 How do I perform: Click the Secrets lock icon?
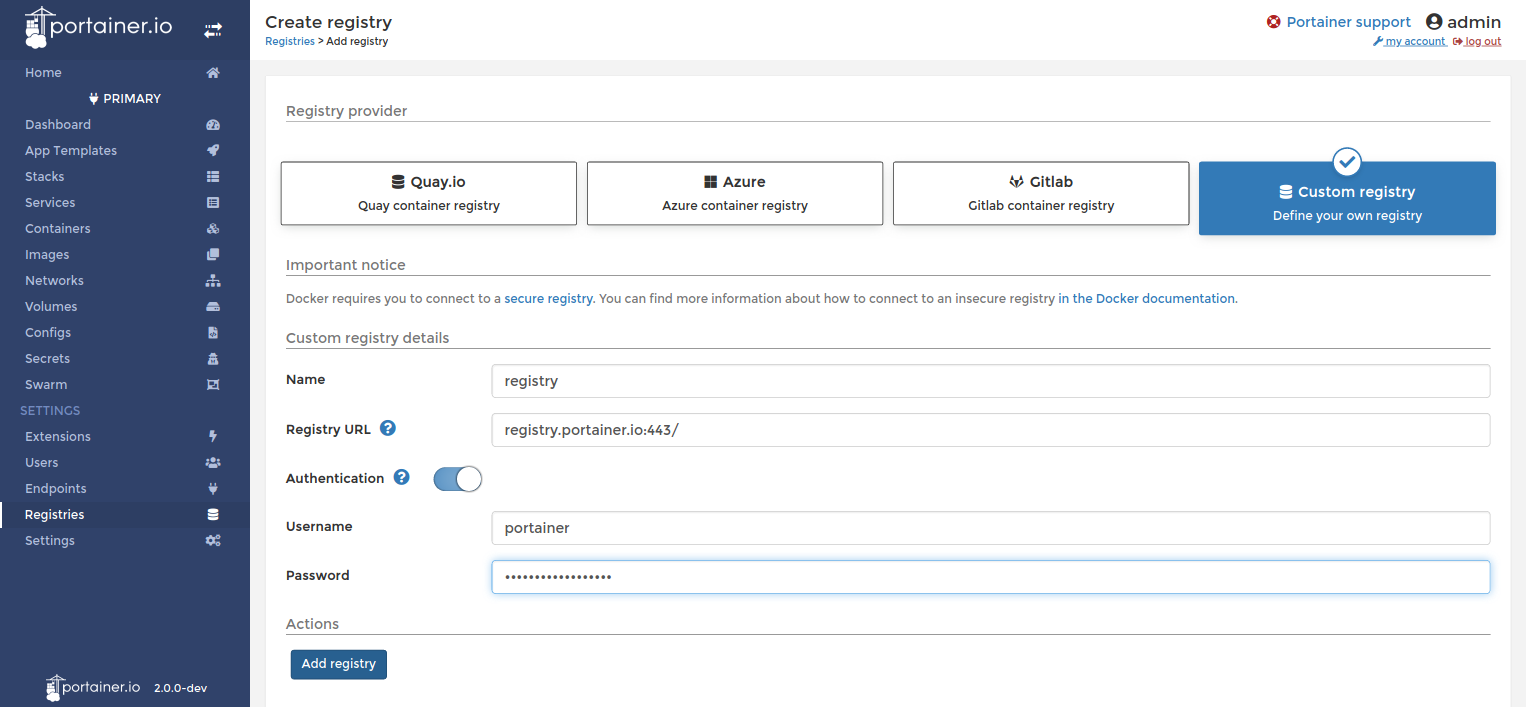point(212,359)
